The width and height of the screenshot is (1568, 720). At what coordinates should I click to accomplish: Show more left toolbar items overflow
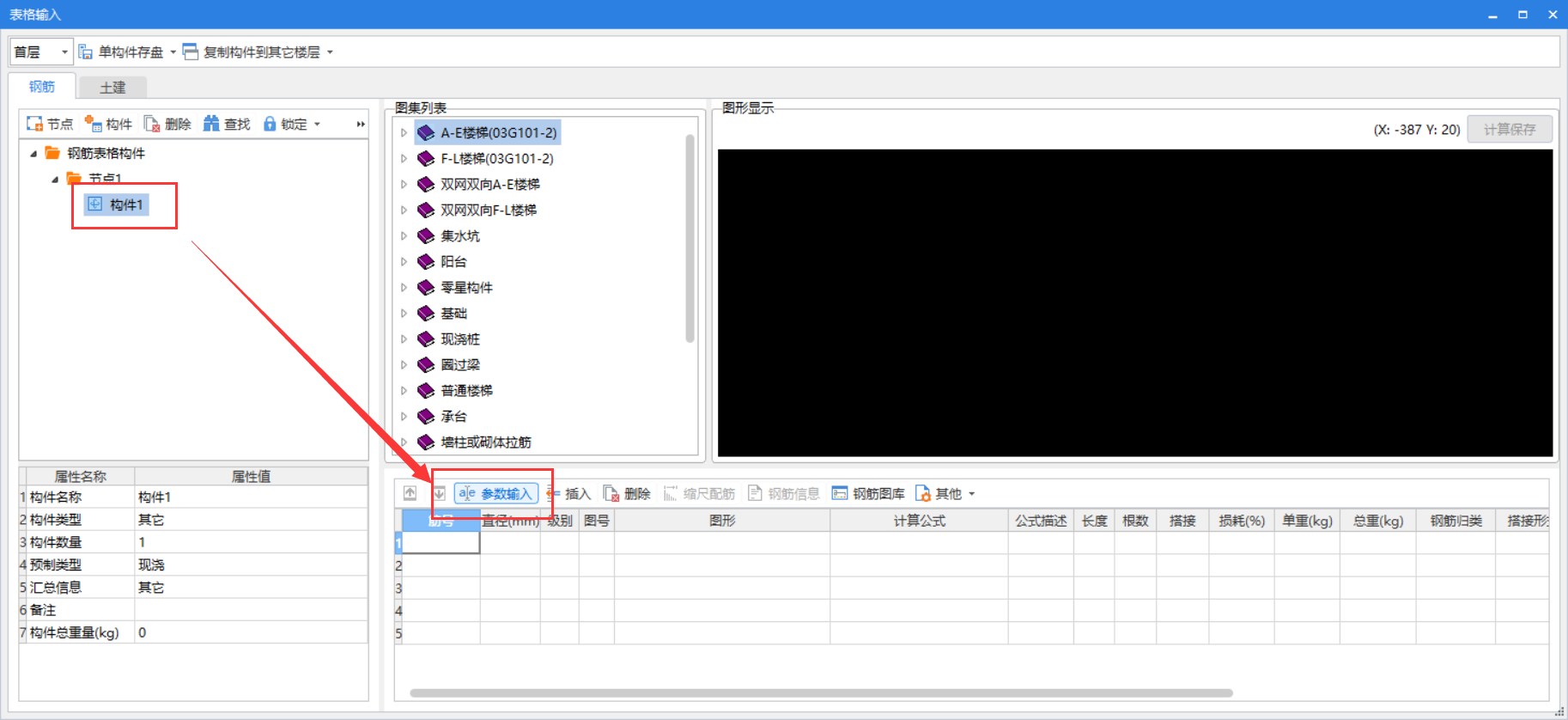(x=361, y=124)
